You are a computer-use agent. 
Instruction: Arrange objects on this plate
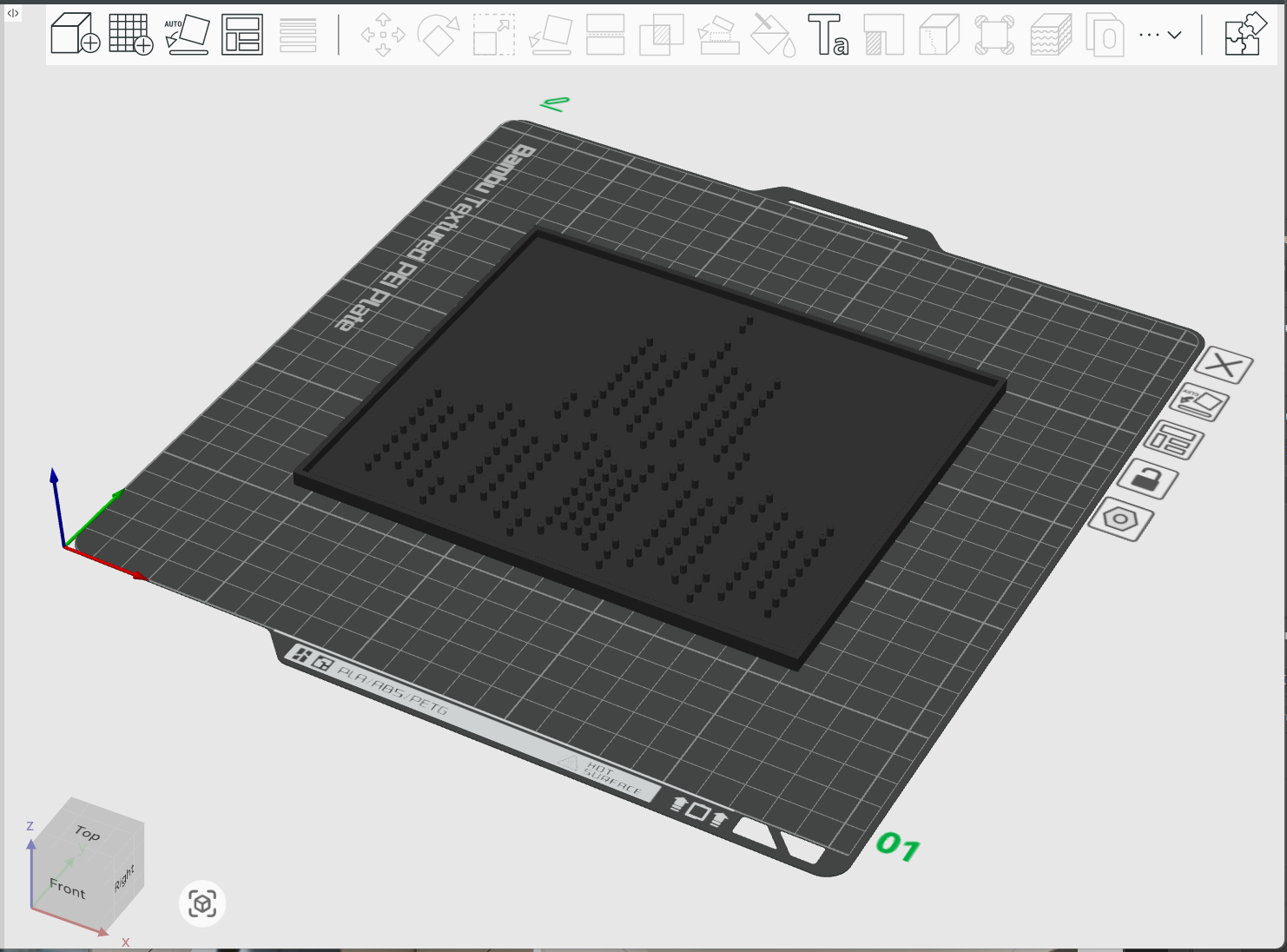tap(1172, 440)
